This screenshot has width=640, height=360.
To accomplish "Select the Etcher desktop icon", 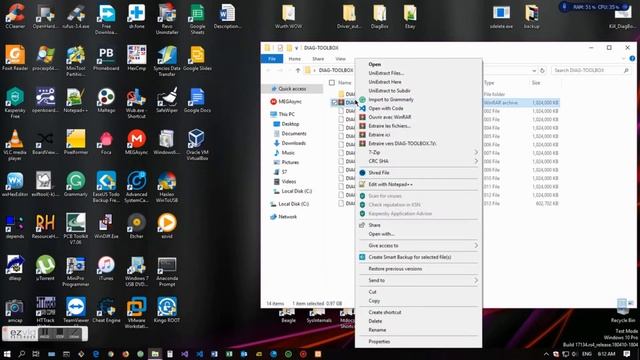I will point(136,226).
